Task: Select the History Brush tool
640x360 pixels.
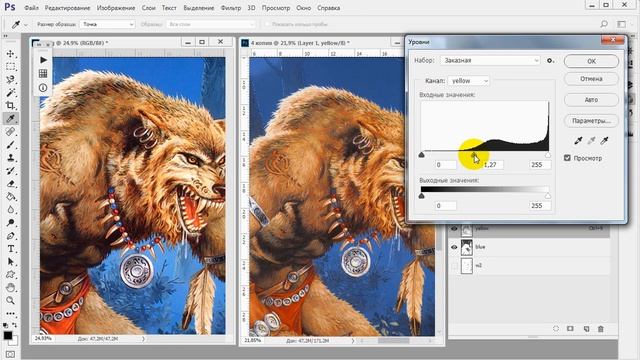Action: click(11, 171)
